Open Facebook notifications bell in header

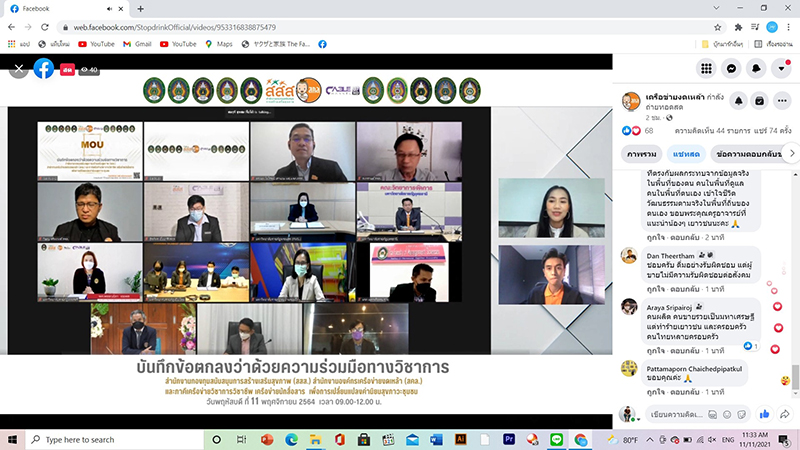pos(756,68)
